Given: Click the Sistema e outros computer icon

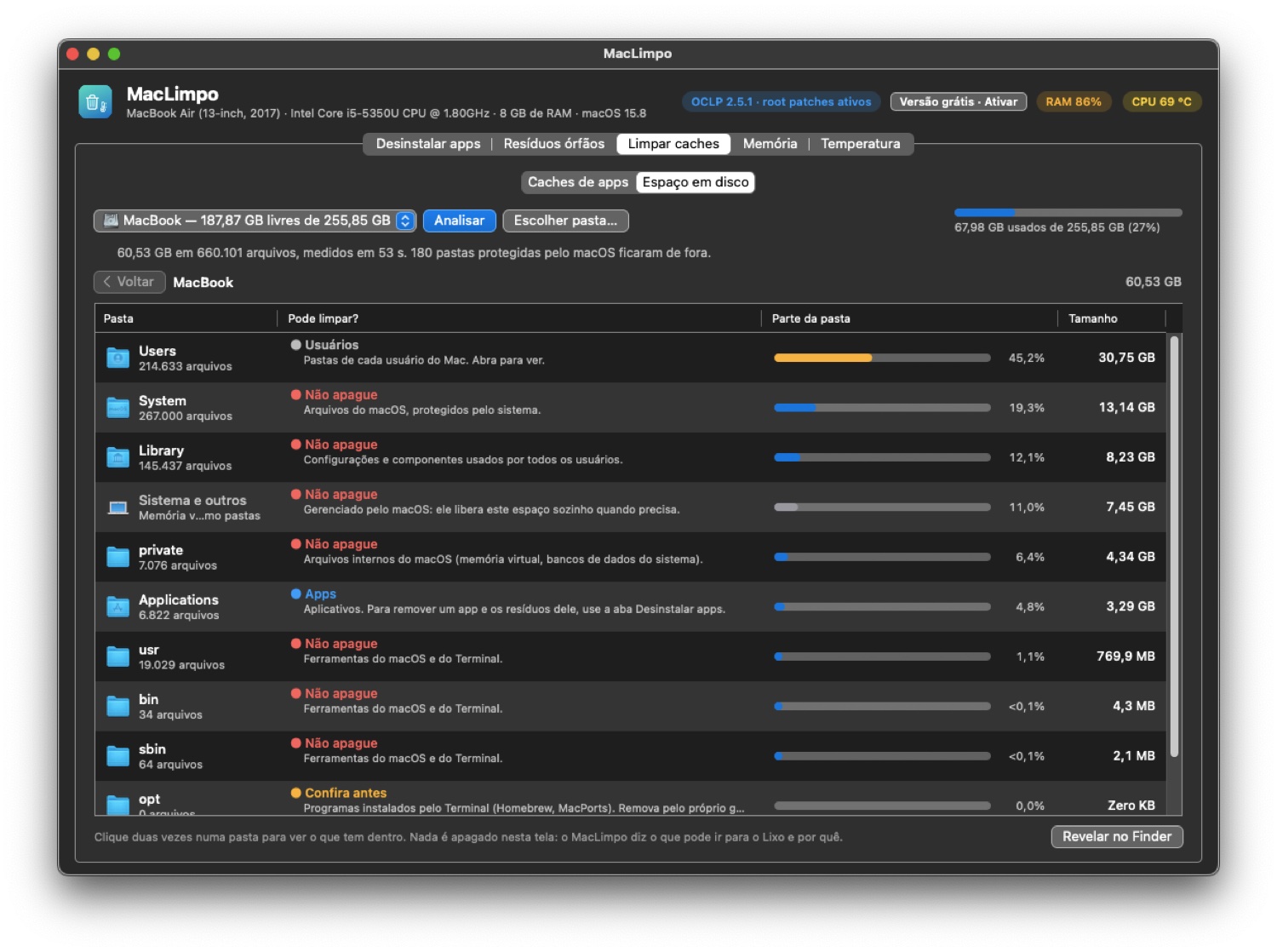Looking at the screenshot, I should [117, 508].
